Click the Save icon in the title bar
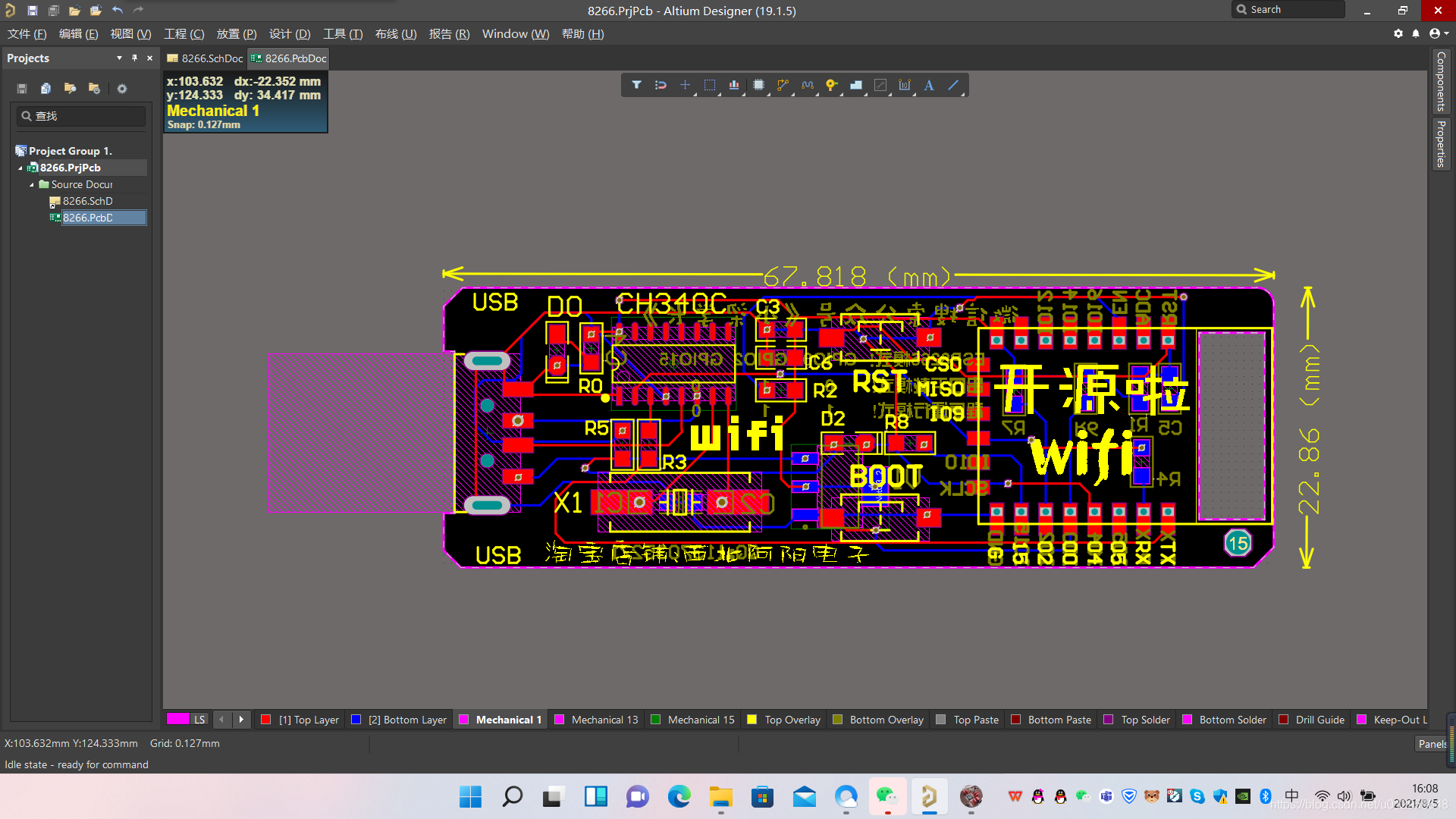 [32, 11]
